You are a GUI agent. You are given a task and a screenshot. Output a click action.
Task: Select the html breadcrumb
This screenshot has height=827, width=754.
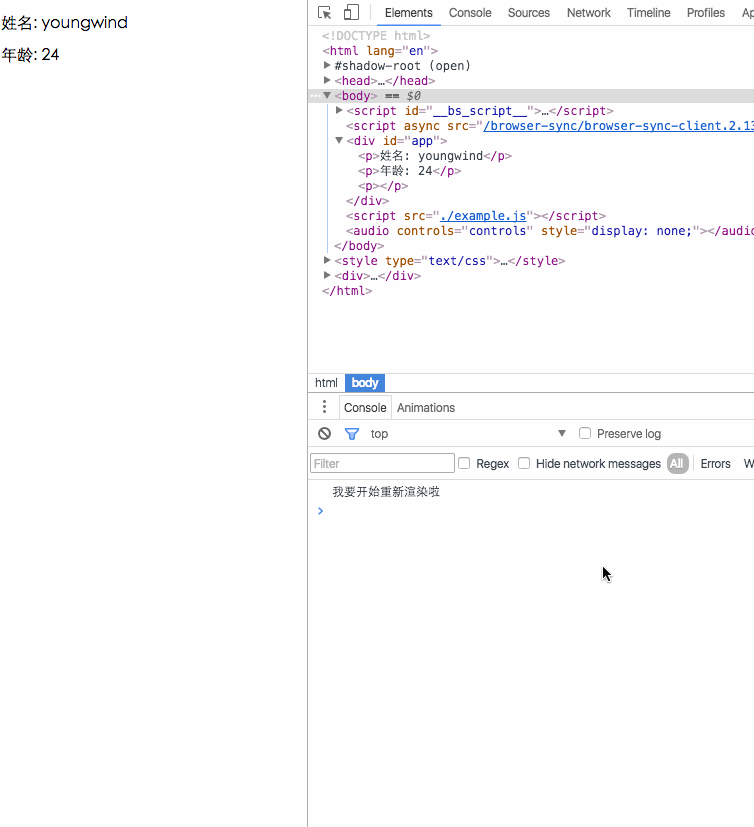[326, 383]
